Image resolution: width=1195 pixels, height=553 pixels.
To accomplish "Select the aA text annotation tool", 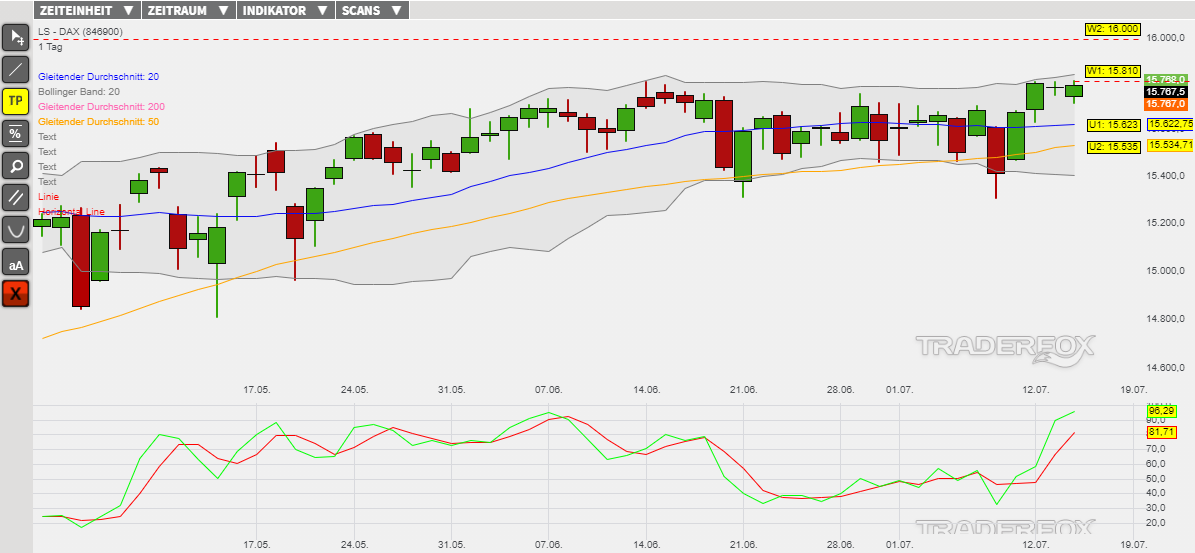I will click(x=16, y=262).
